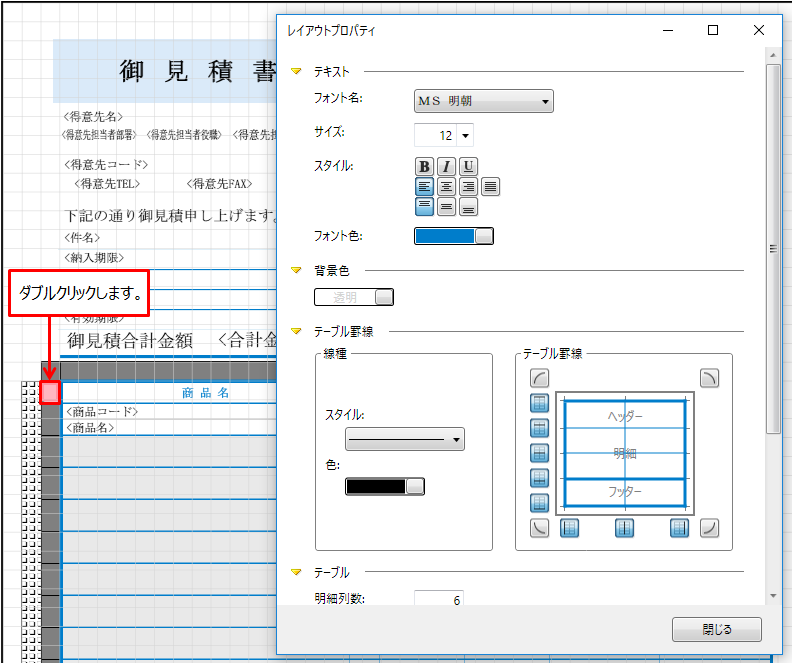Click bottom-right rounded corner border icon
The width and height of the screenshot is (792, 663).
(709, 528)
